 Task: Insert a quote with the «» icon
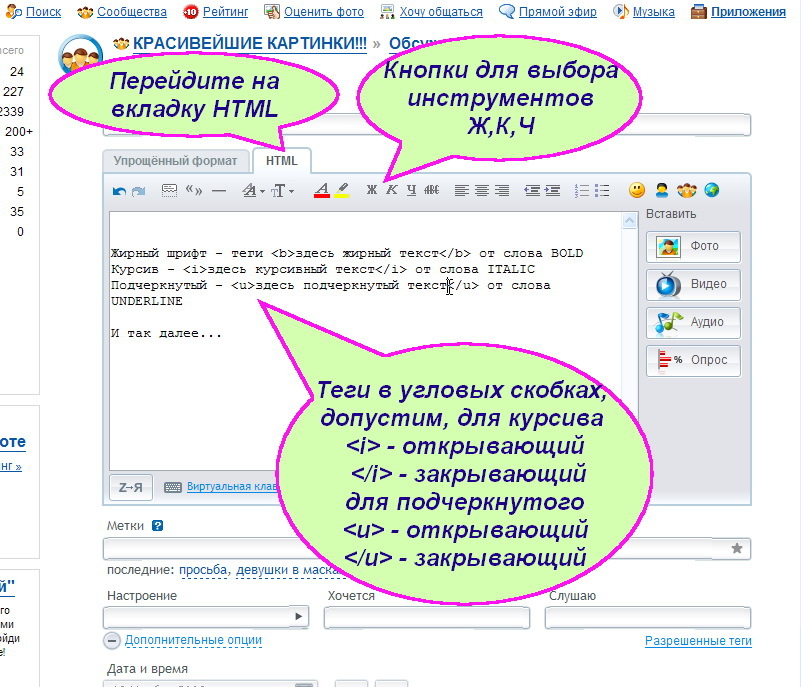pyautogui.click(x=194, y=191)
